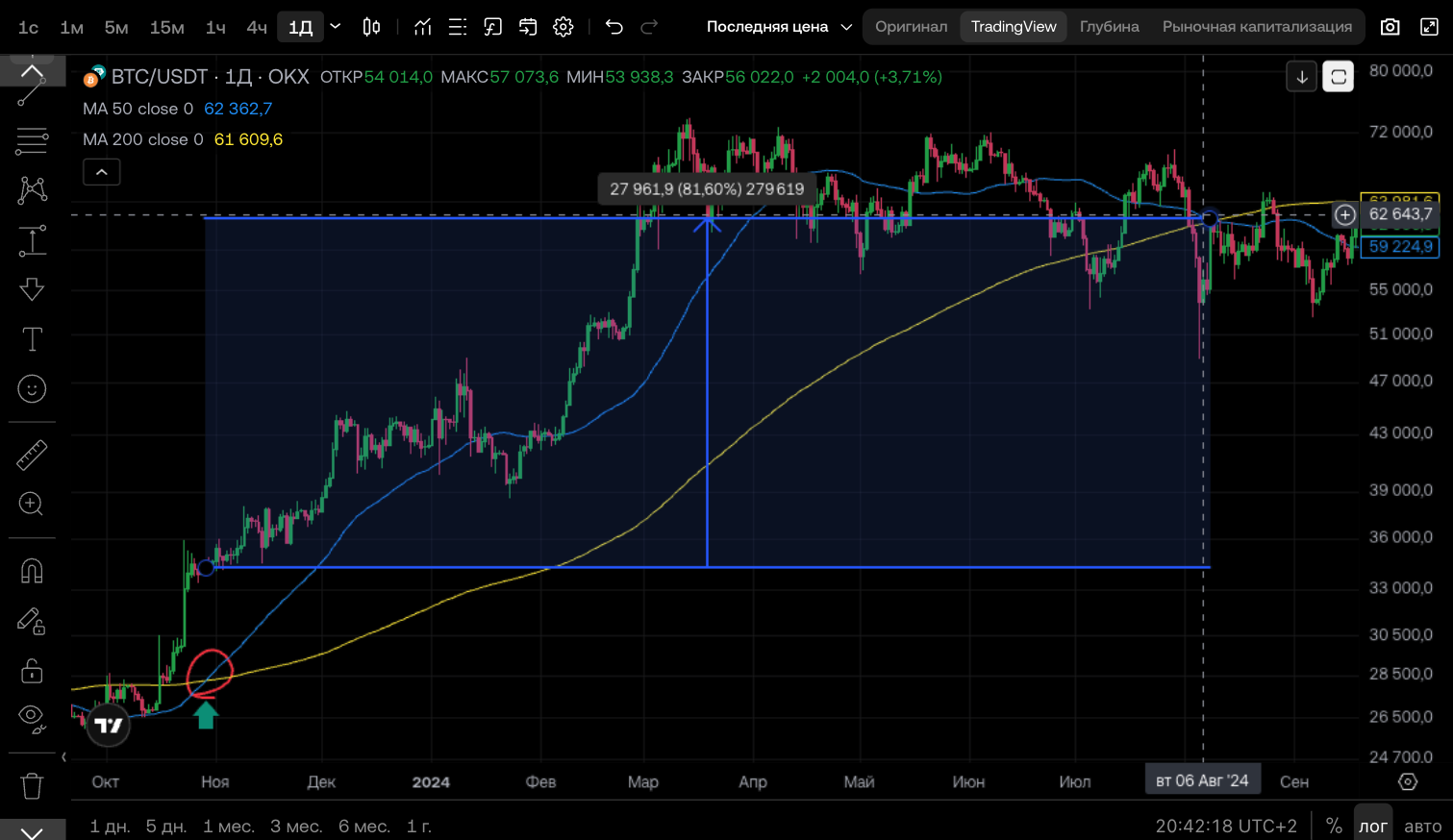The width and height of the screenshot is (1453, 840).
Task: Open the time axis settings gear
Action: pyautogui.click(x=1408, y=781)
